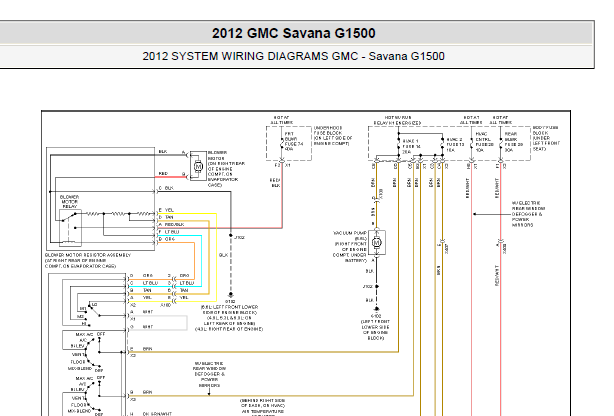
Task: Click the "2012 GMC Savana G1500" page heading
Action: (293, 33)
